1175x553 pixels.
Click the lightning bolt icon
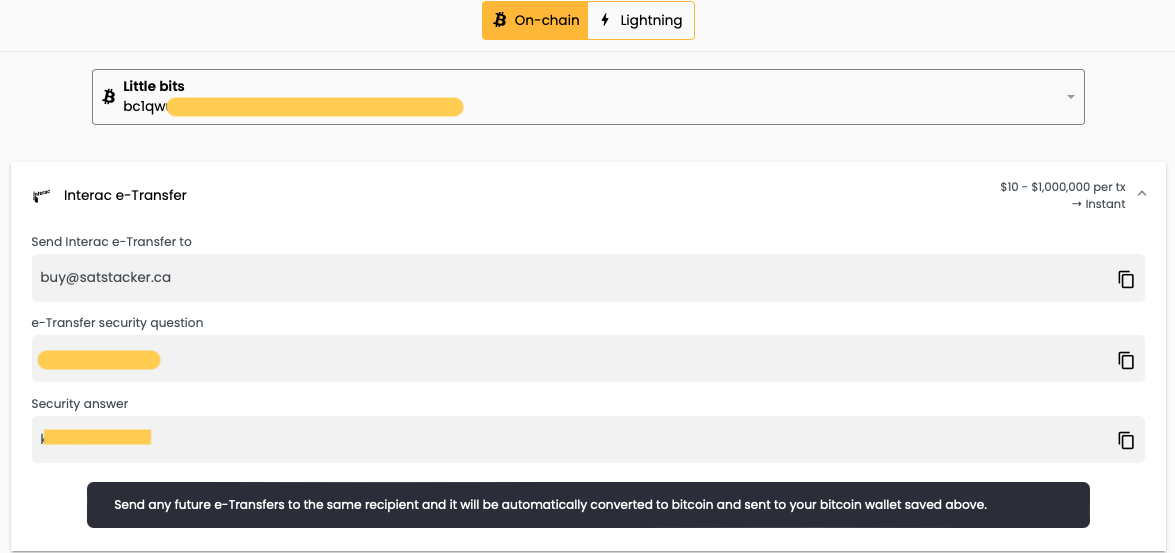pyautogui.click(x=605, y=20)
